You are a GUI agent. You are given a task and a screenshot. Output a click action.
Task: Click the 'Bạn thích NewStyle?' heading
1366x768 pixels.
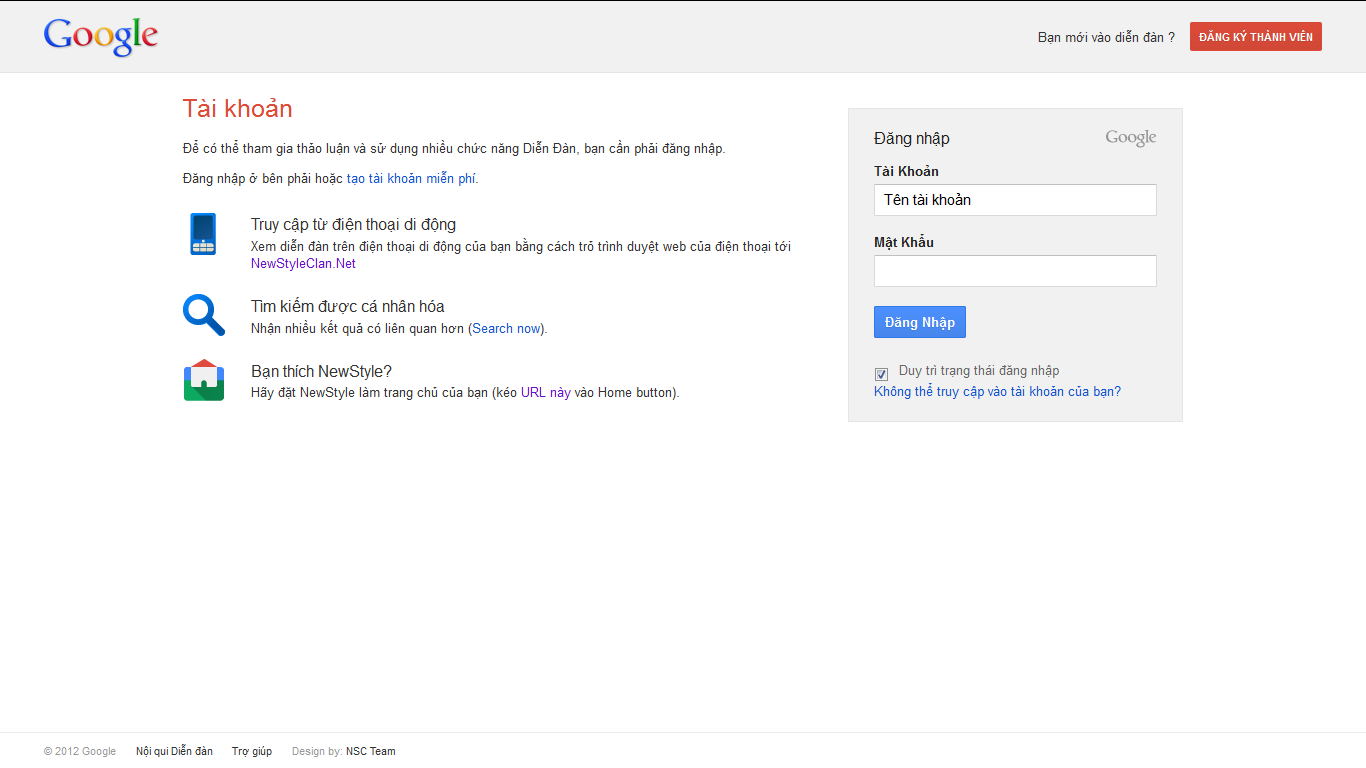point(321,372)
